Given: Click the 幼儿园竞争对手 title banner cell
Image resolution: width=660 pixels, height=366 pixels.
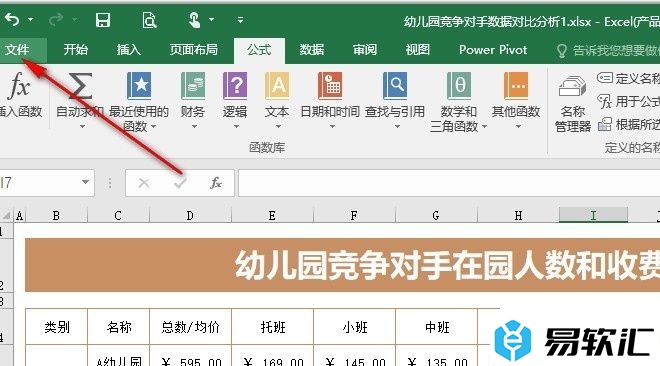Looking at the screenshot, I should 343,265.
